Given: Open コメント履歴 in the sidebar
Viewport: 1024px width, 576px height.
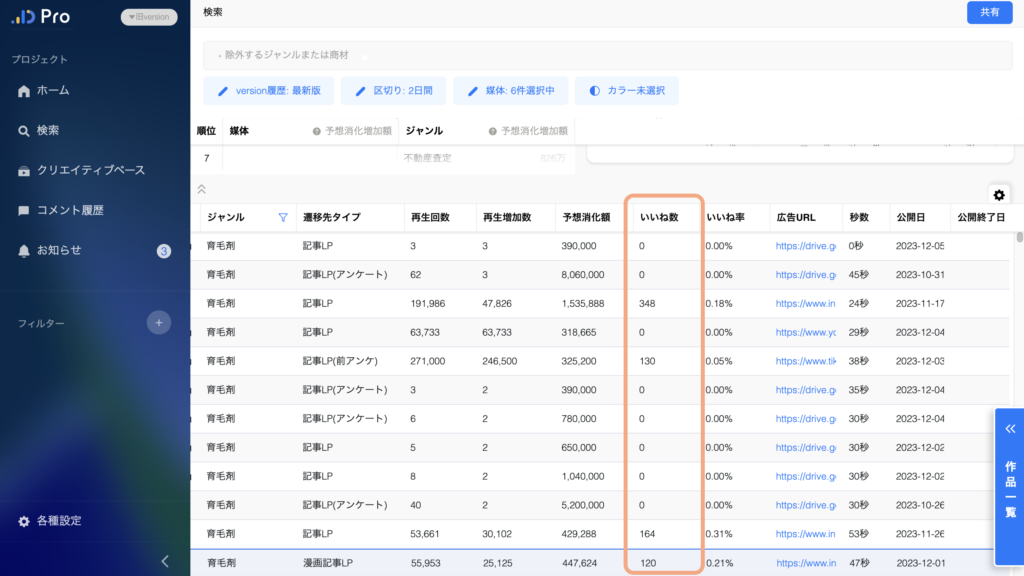Looking at the screenshot, I should pos(69,210).
